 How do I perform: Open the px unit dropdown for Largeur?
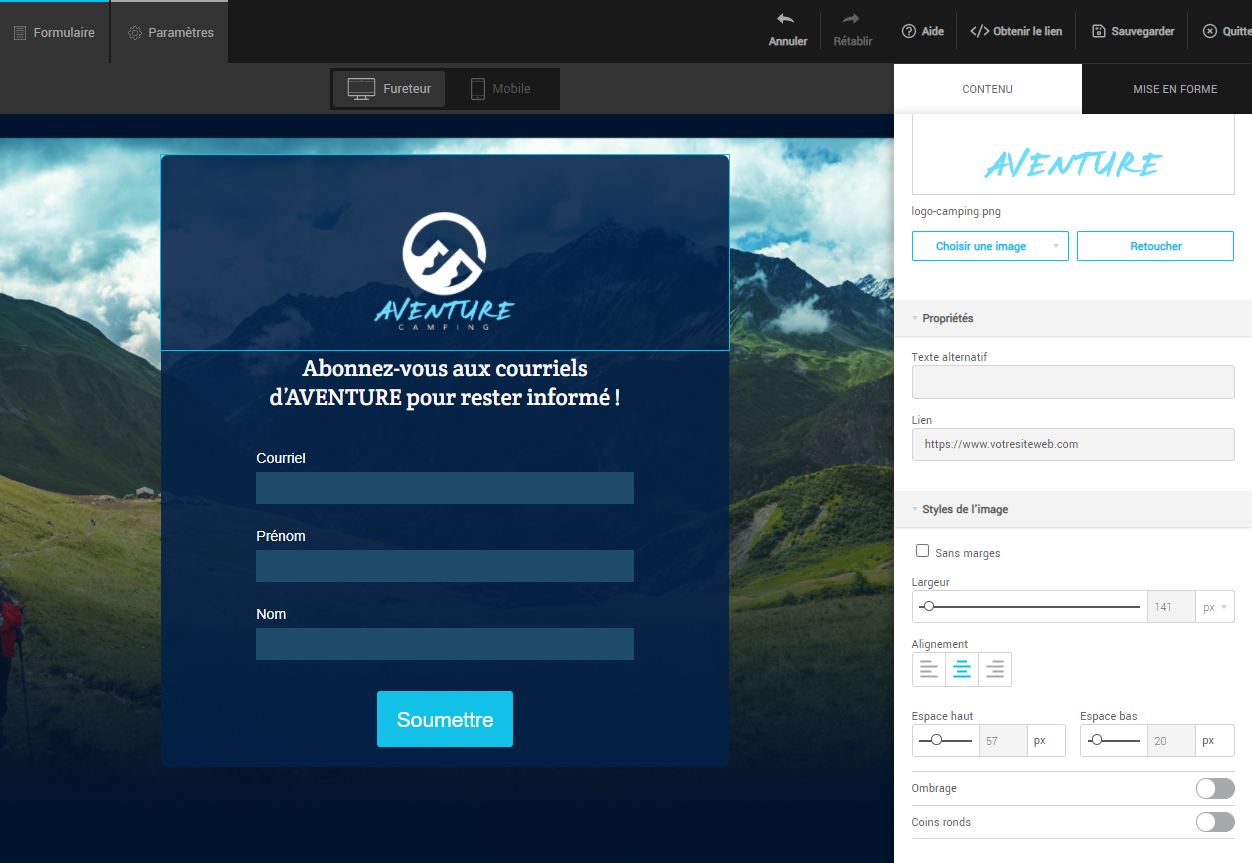(1215, 607)
